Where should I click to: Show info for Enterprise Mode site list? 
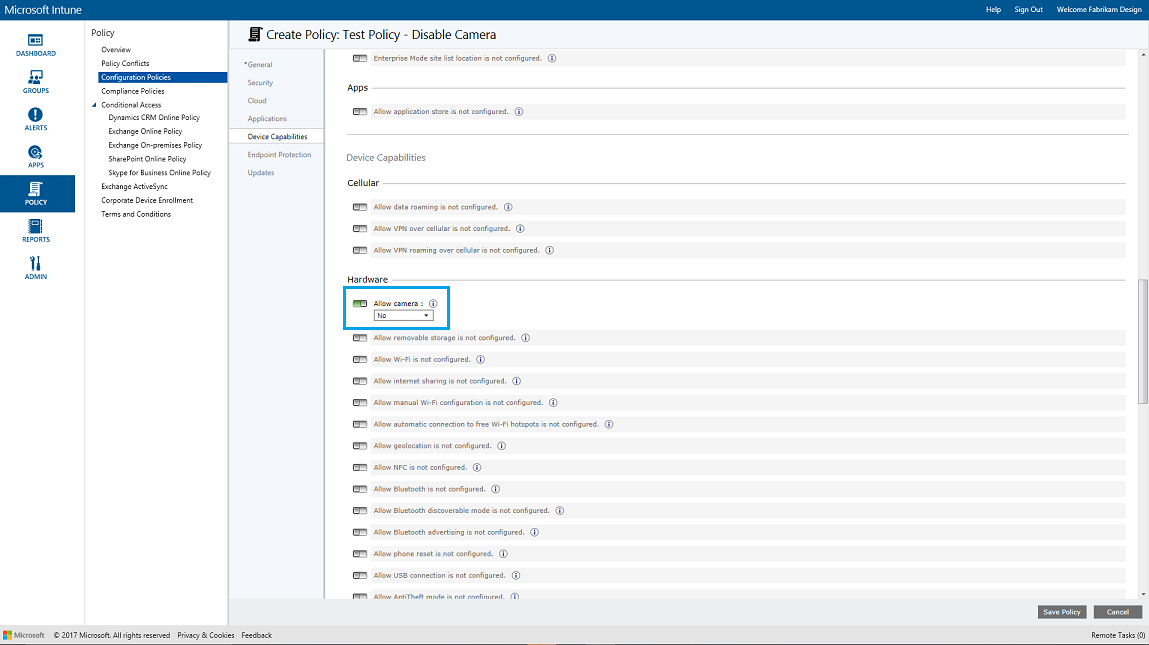pyautogui.click(x=552, y=59)
